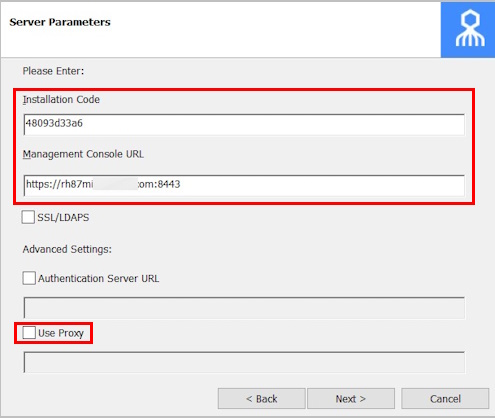Enable the SSL/LDAPS checkbox
This screenshot has width=495, height=418.
28,217
